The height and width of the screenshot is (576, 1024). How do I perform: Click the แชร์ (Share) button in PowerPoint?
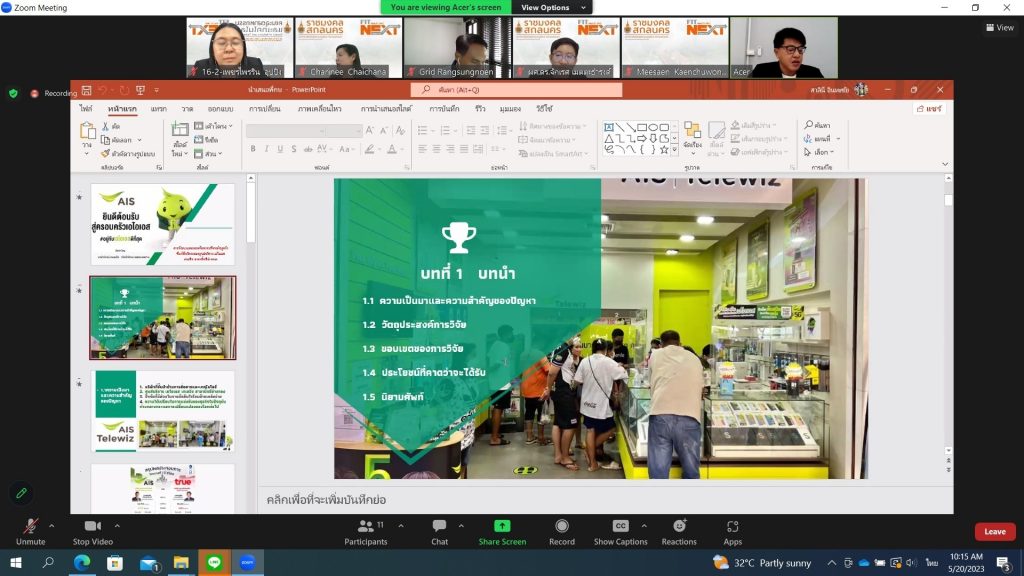(929, 108)
